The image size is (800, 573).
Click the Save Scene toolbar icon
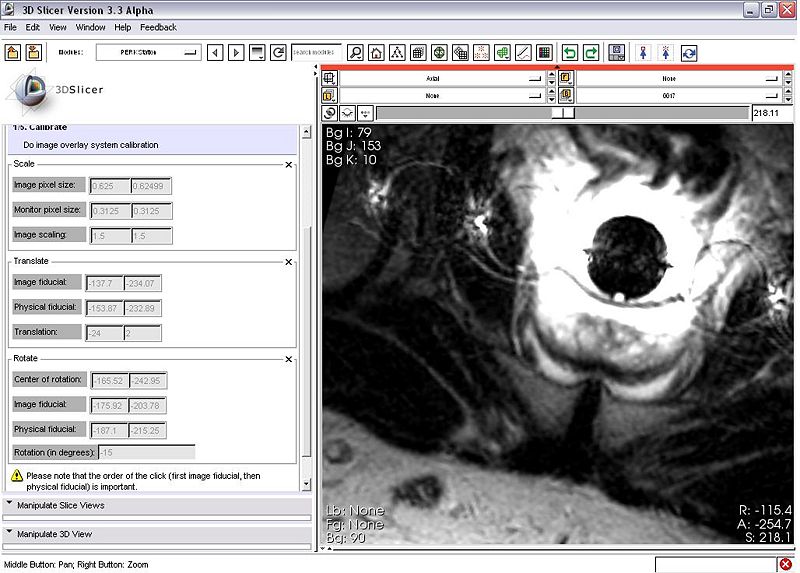pyautogui.click(x=33, y=52)
